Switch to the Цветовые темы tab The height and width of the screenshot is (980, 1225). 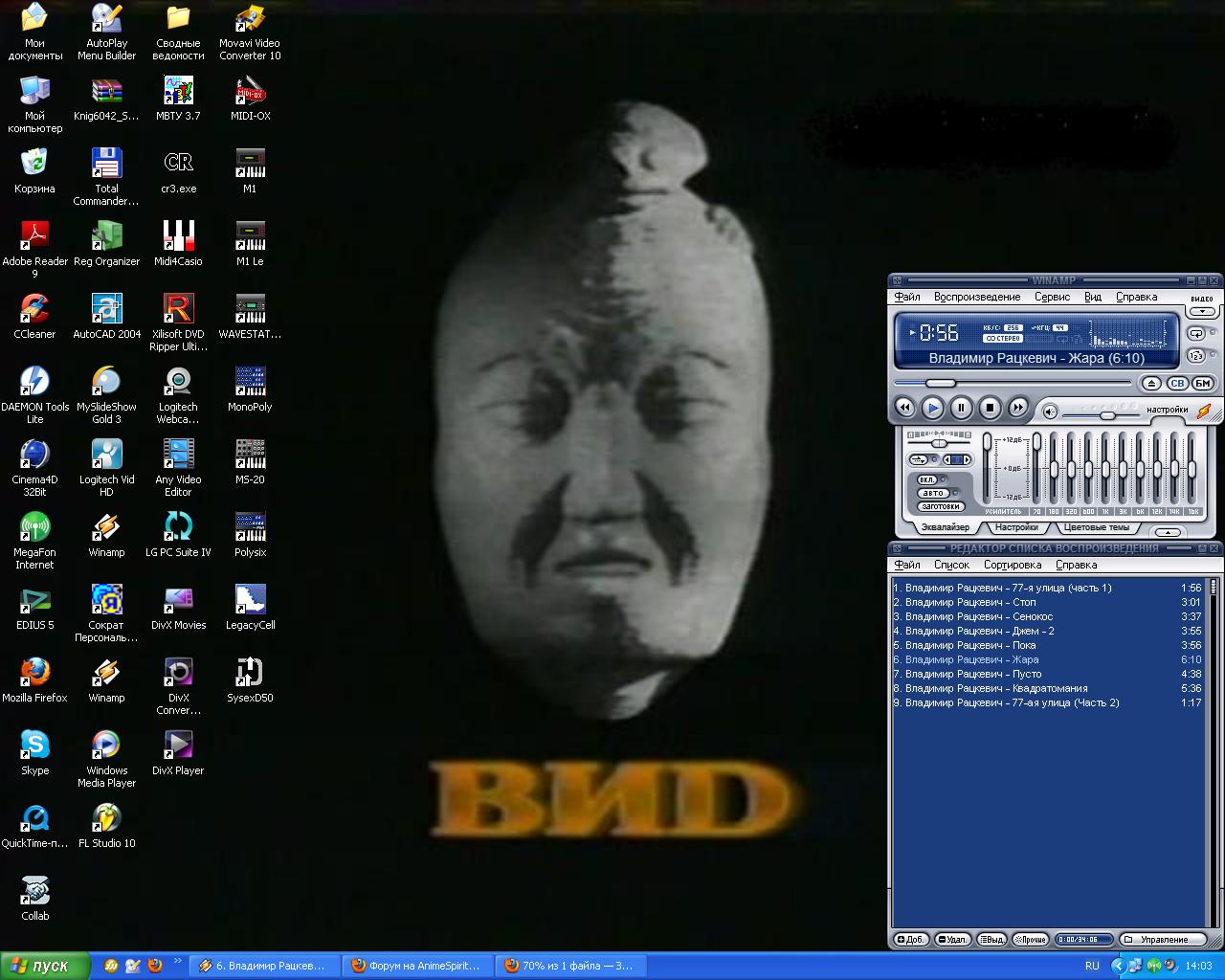[1096, 527]
